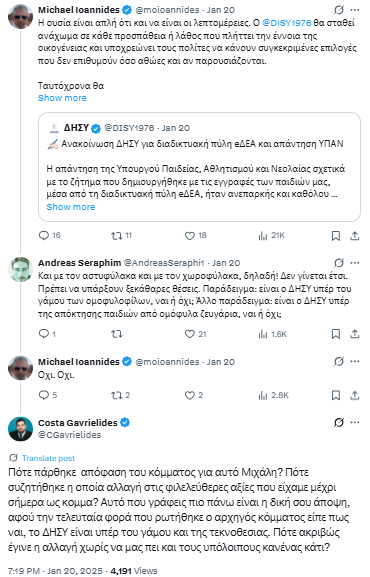Like the post with 18 likes
370x577 pixels.
point(195,236)
